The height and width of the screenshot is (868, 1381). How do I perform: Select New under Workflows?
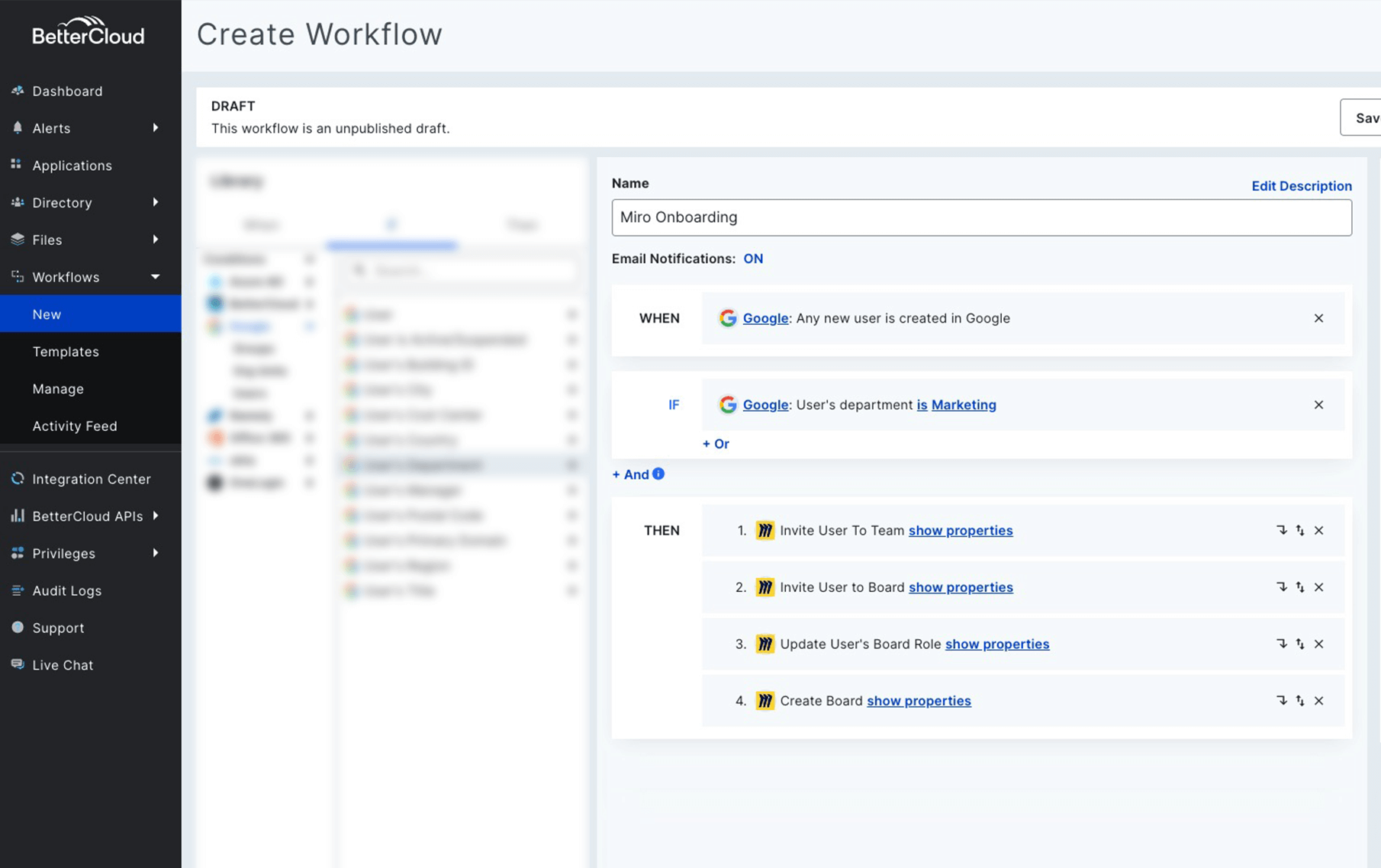pos(90,313)
